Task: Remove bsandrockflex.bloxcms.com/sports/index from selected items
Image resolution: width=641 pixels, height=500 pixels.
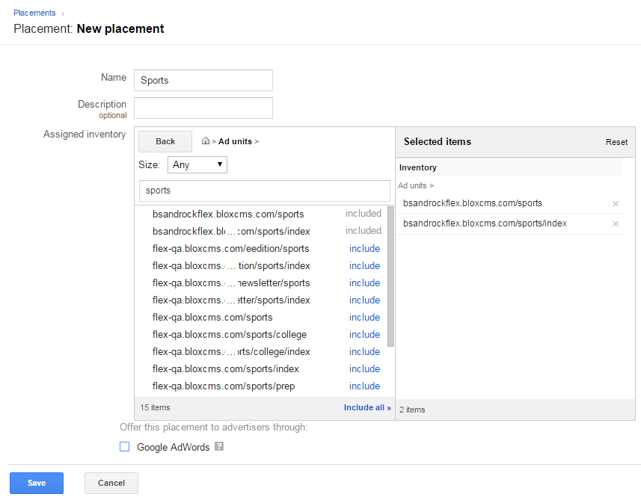Action: point(615,224)
